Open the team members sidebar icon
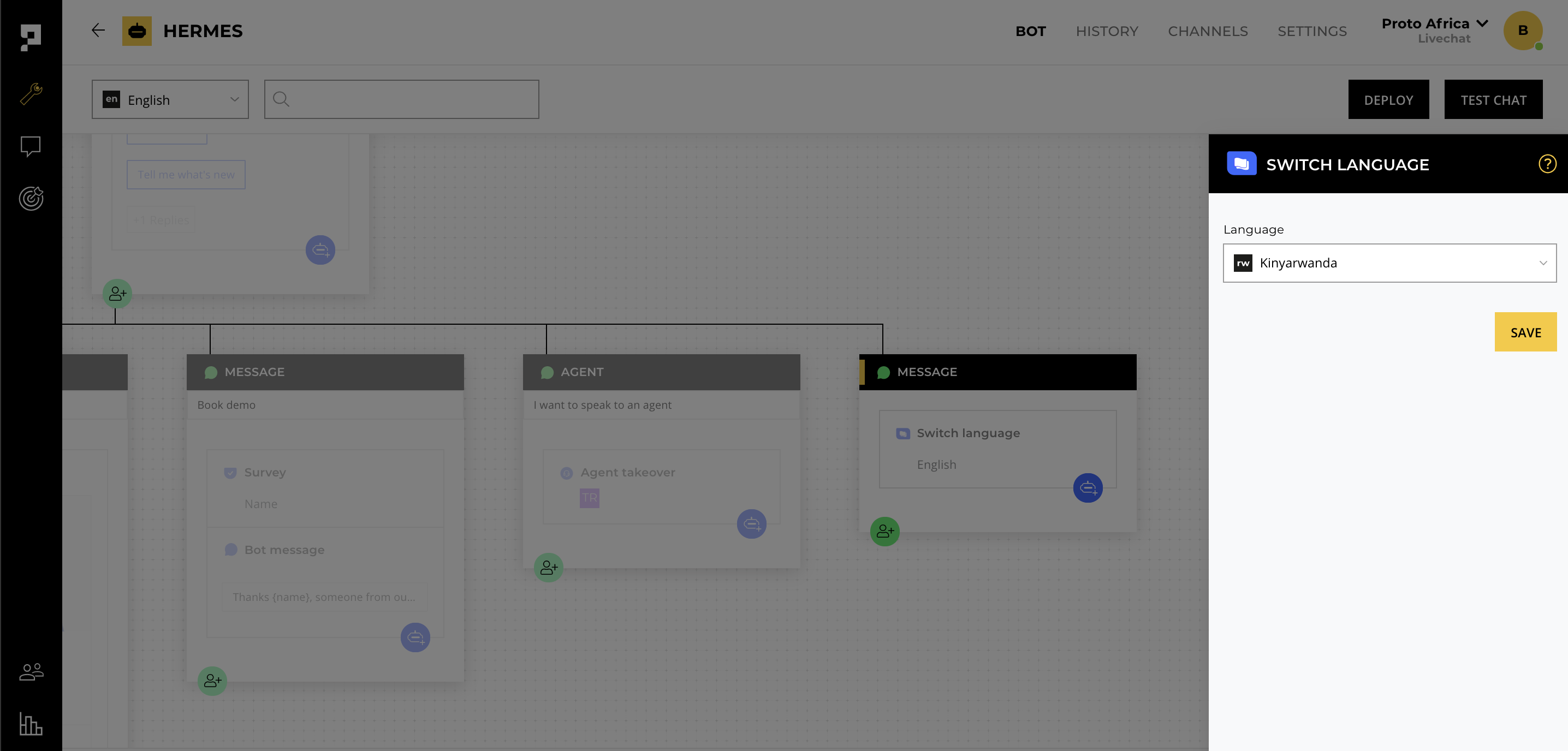The height and width of the screenshot is (751, 1568). click(31, 672)
